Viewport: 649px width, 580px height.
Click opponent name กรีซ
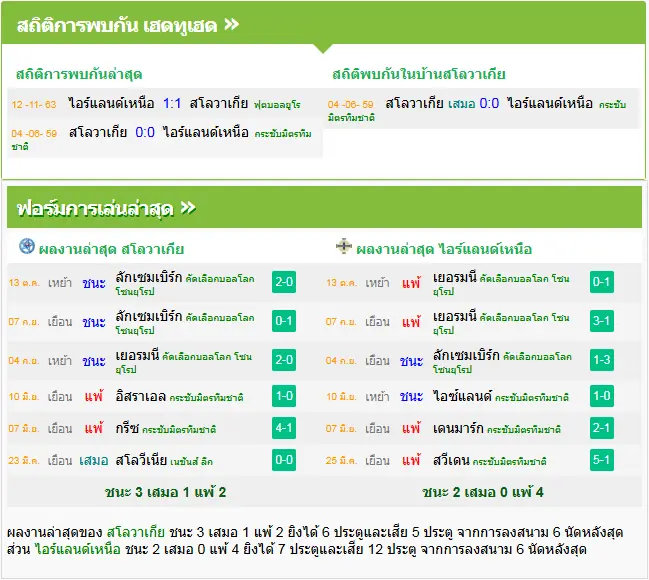(x=127, y=428)
